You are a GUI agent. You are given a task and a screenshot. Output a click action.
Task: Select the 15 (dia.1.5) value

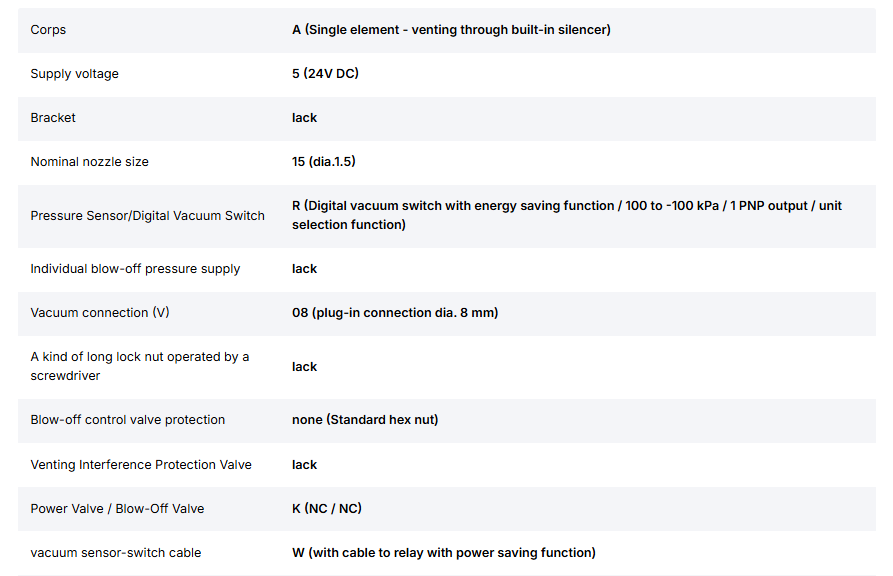pyautogui.click(x=323, y=162)
